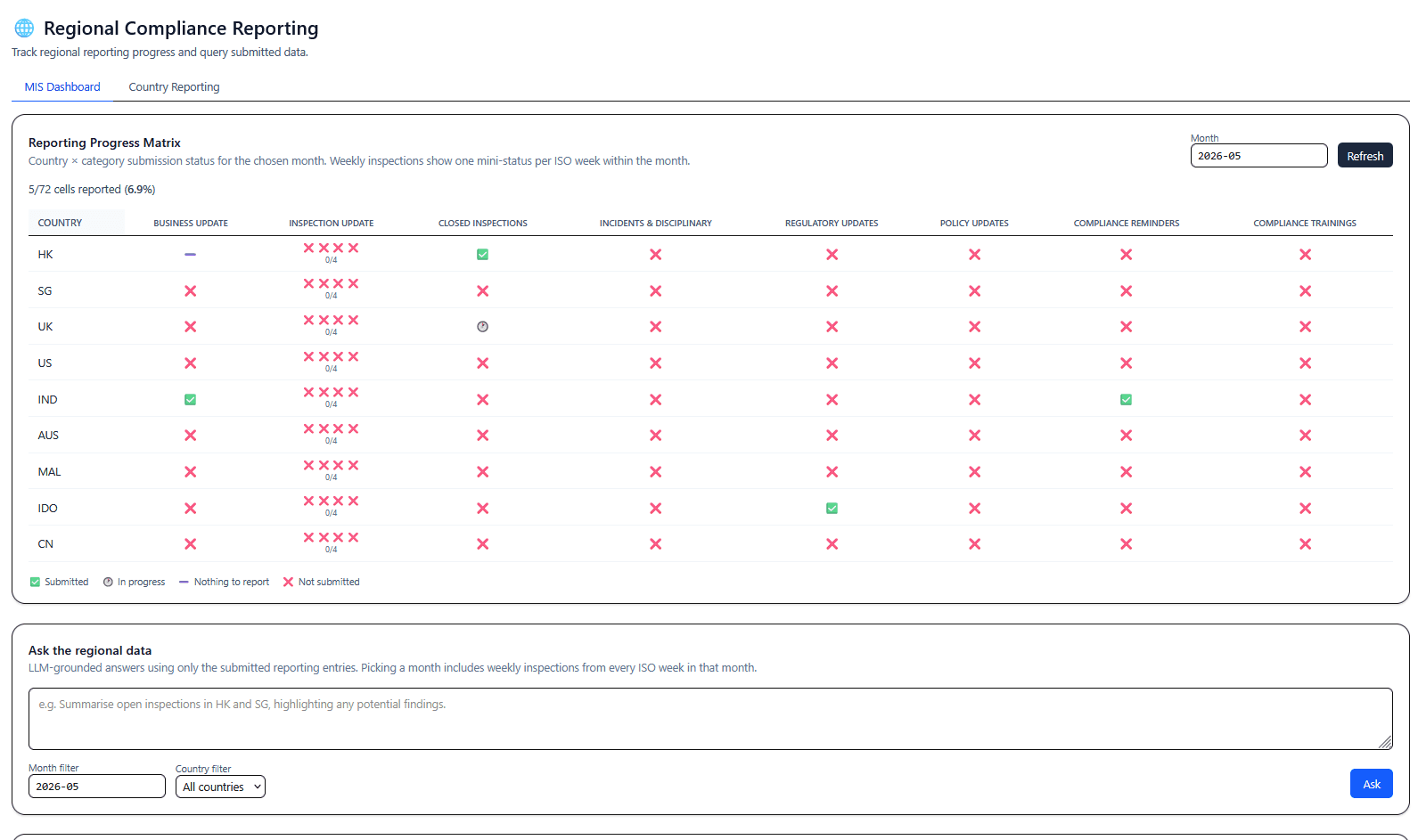1418x840 pixels.
Task: Click SG Regulatory Updates cross icon
Action: 832,291
